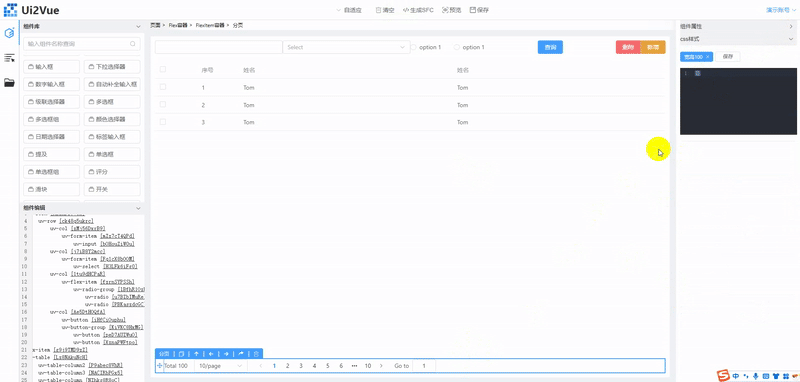Image resolution: width=800 pixels, height=382 pixels.
Task: Click the left arrow in pagination toolbar
Action: pyautogui.click(x=211, y=353)
